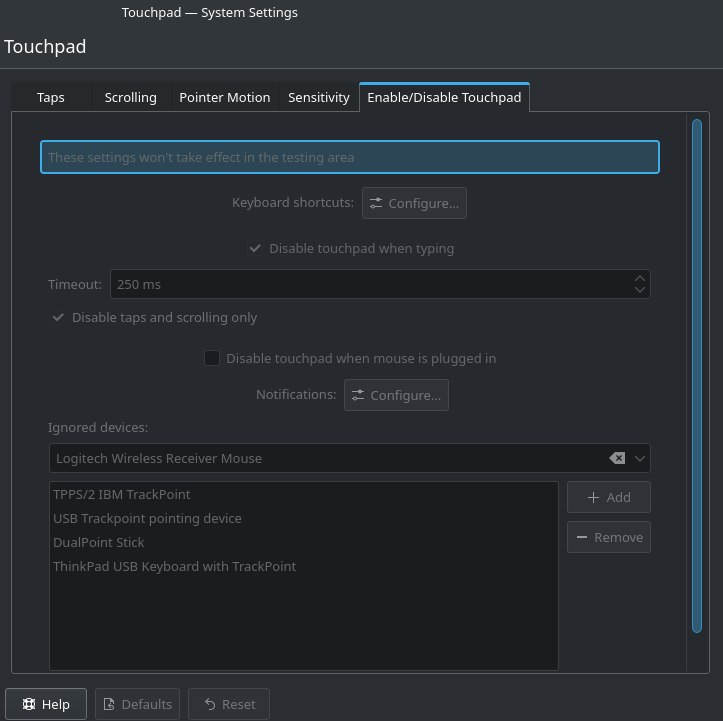
Task: Select the Enable/Disable Touchpad tab
Action: click(x=444, y=97)
